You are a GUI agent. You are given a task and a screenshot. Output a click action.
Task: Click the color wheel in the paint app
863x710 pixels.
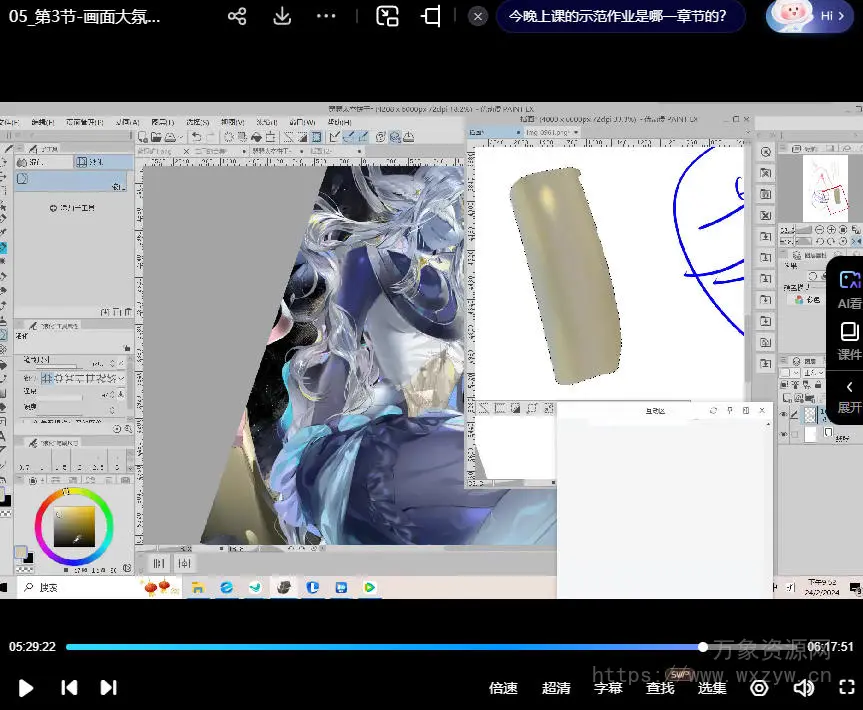(73, 525)
